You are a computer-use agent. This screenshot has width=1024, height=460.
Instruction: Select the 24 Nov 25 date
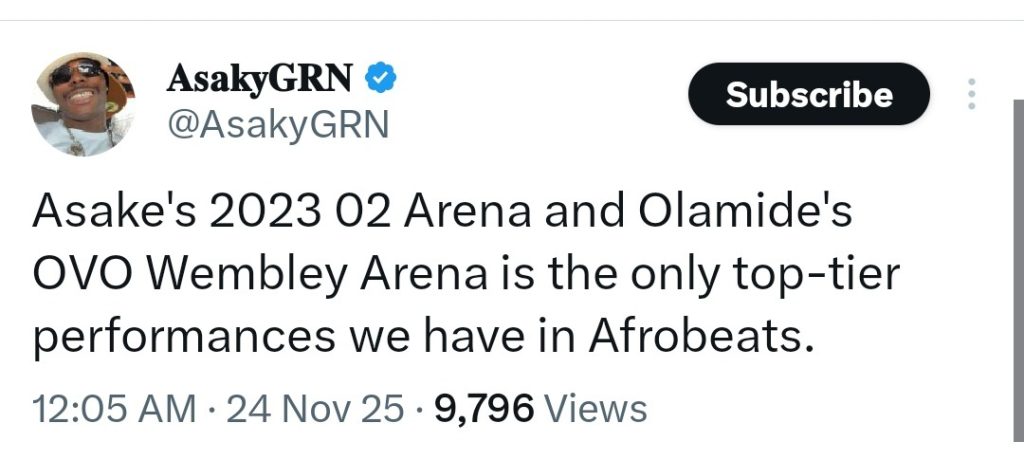pyautogui.click(x=317, y=409)
